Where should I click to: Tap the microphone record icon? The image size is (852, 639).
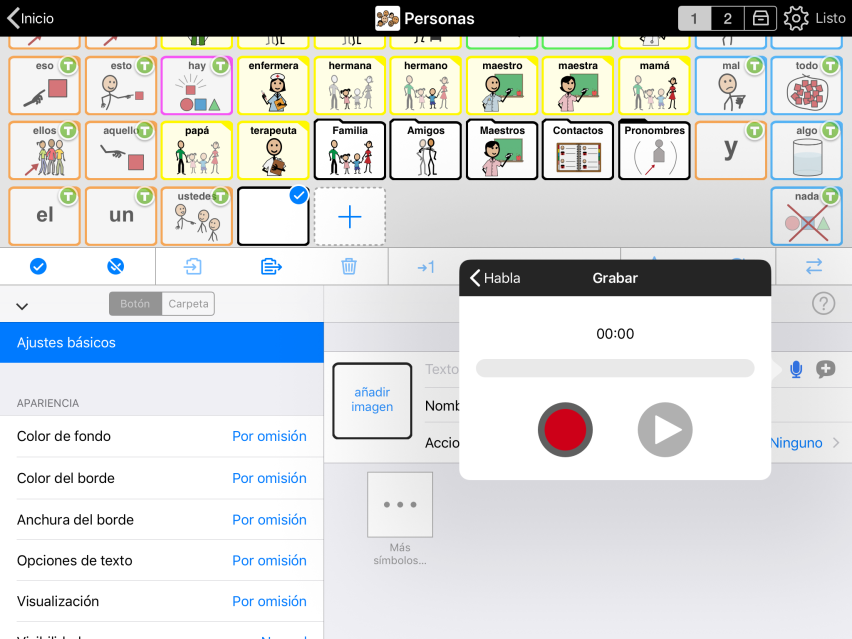click(796, 369)
